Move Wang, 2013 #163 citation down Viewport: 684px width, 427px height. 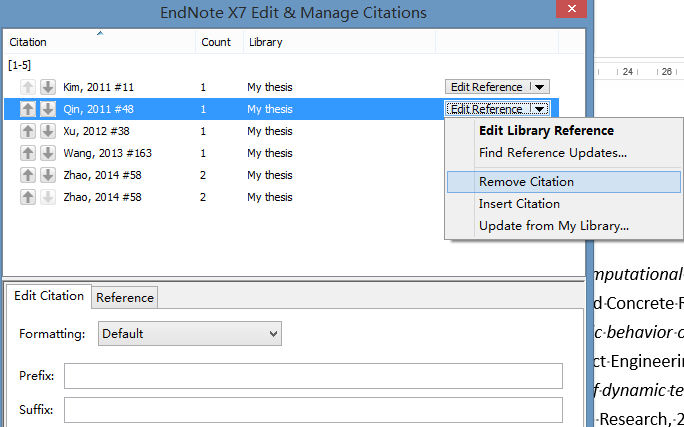click(x=48, y=153)
